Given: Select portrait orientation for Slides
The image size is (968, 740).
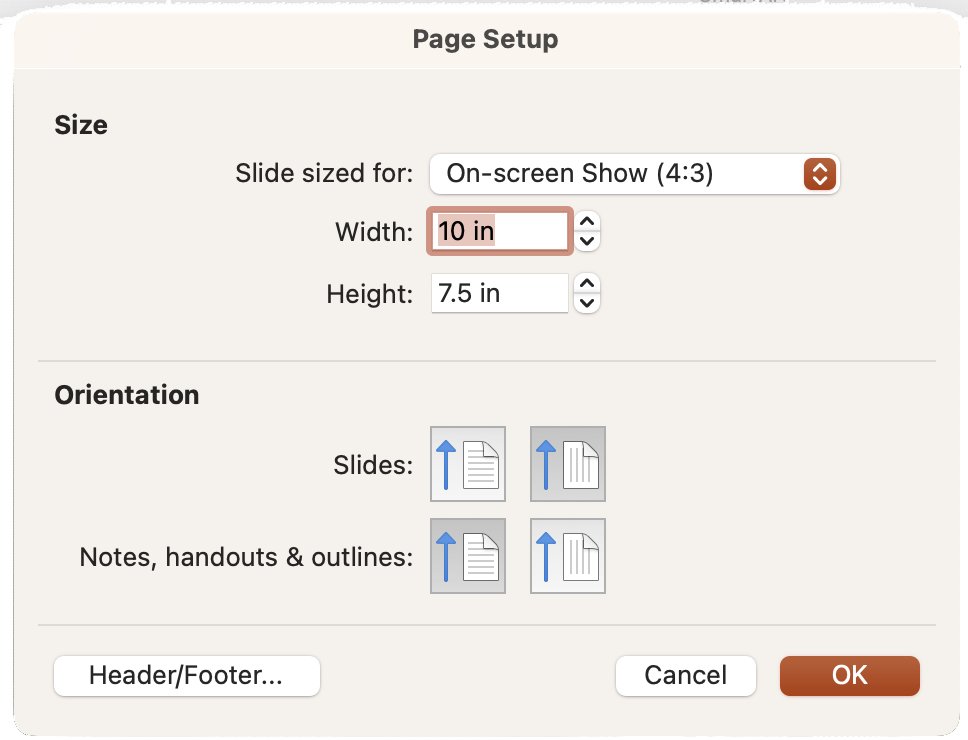Looking at the screenshot, I should 467,464.
